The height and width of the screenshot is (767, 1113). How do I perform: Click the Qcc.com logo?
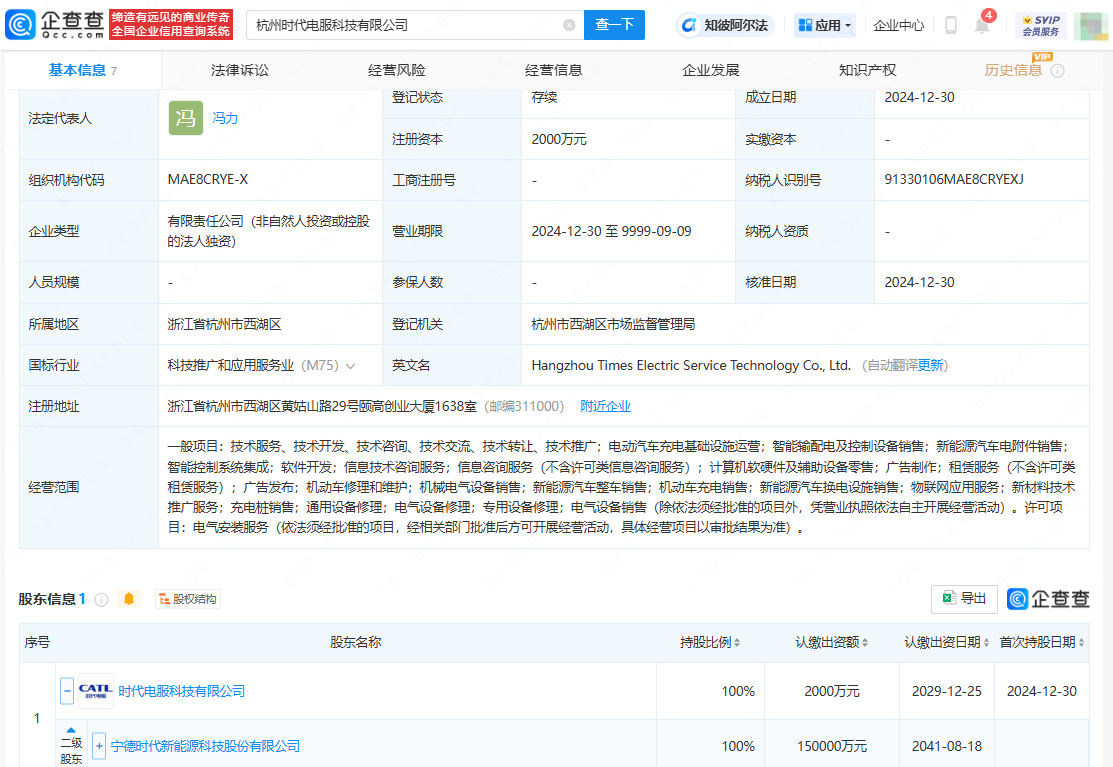pyautogui.click(x=55, y=25)
